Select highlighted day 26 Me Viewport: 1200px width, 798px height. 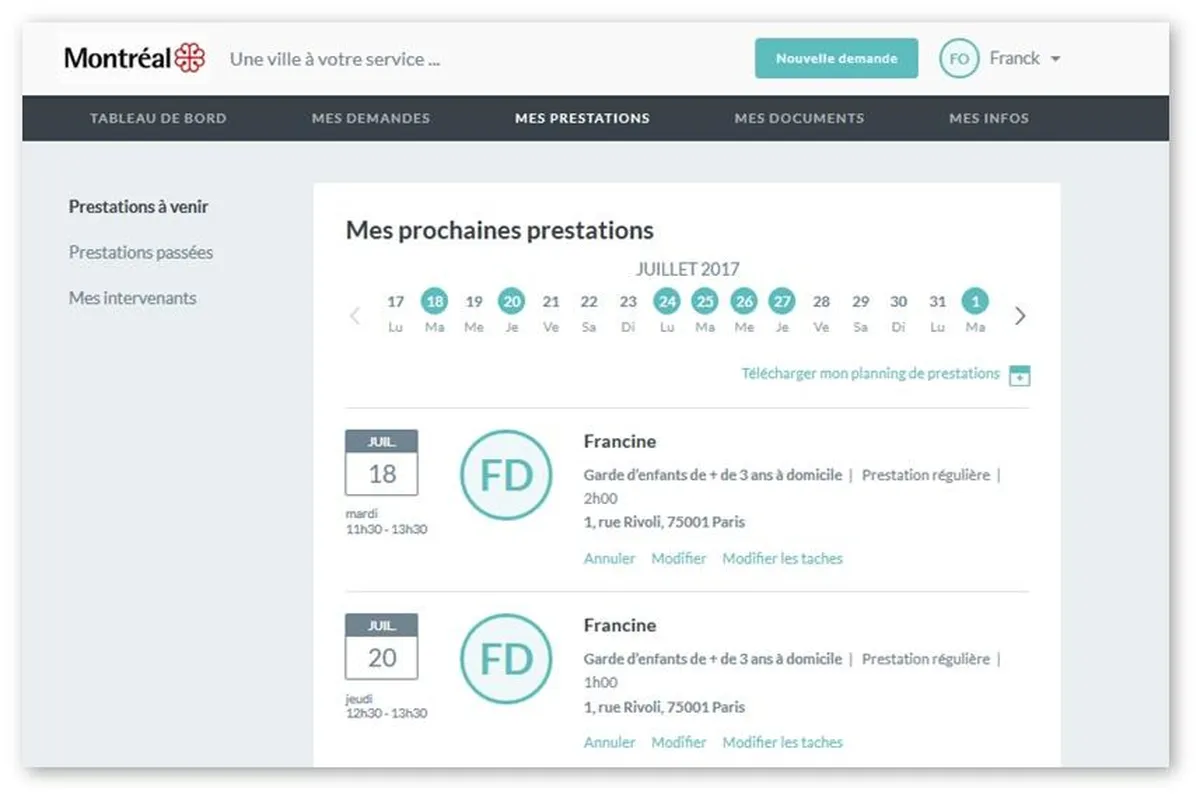[744, 312]
